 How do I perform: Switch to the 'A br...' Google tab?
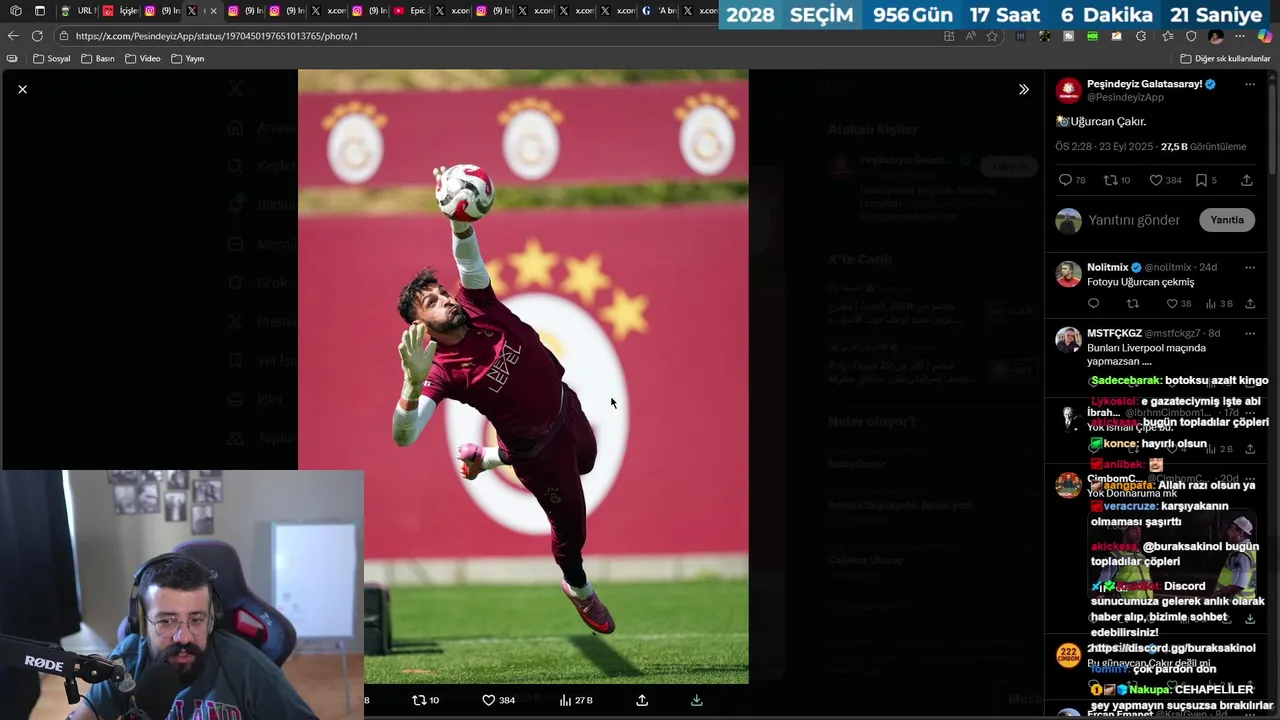pyautogui.click(x=660, y=11)
